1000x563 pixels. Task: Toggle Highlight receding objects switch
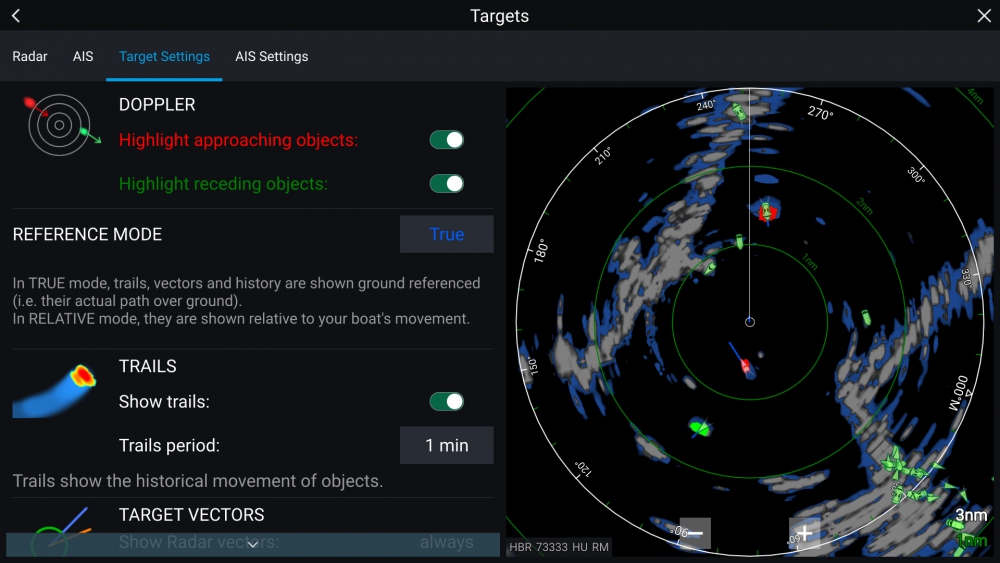click(446, 184)
